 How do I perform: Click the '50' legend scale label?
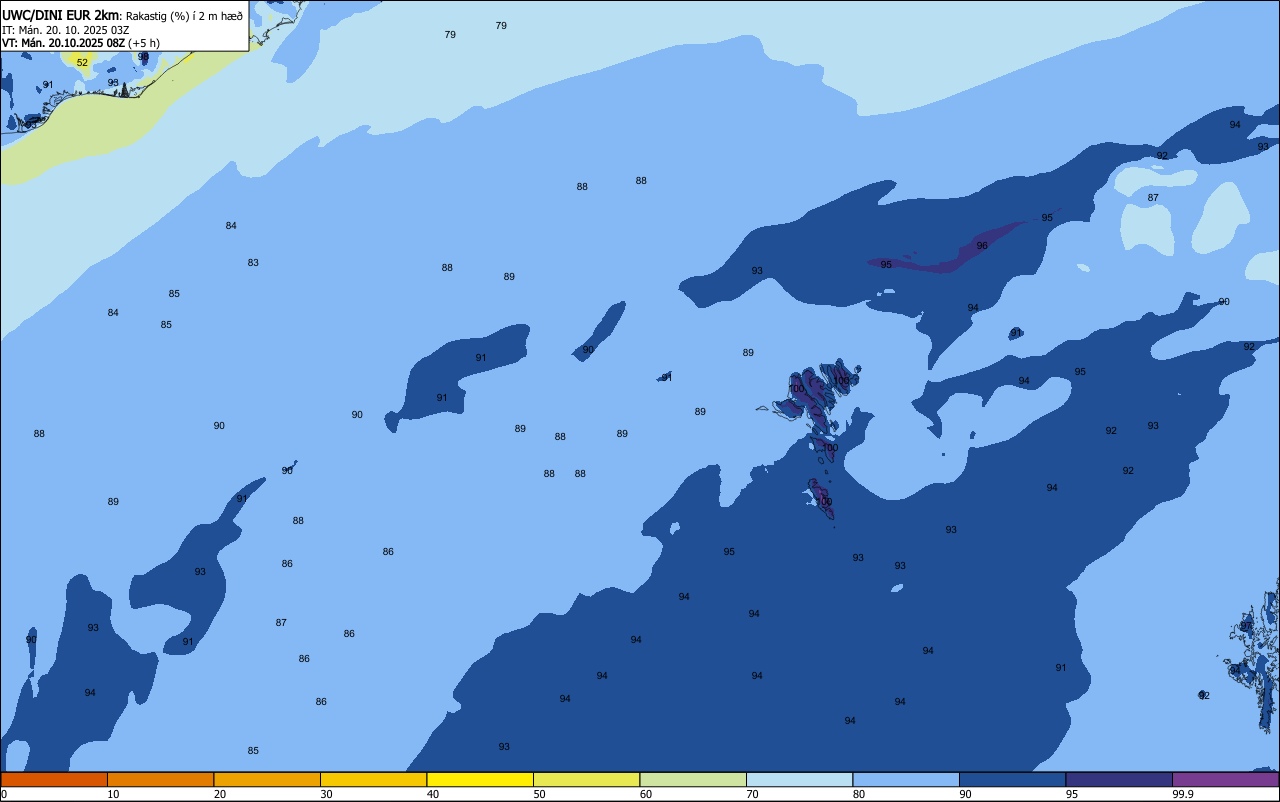539,794
